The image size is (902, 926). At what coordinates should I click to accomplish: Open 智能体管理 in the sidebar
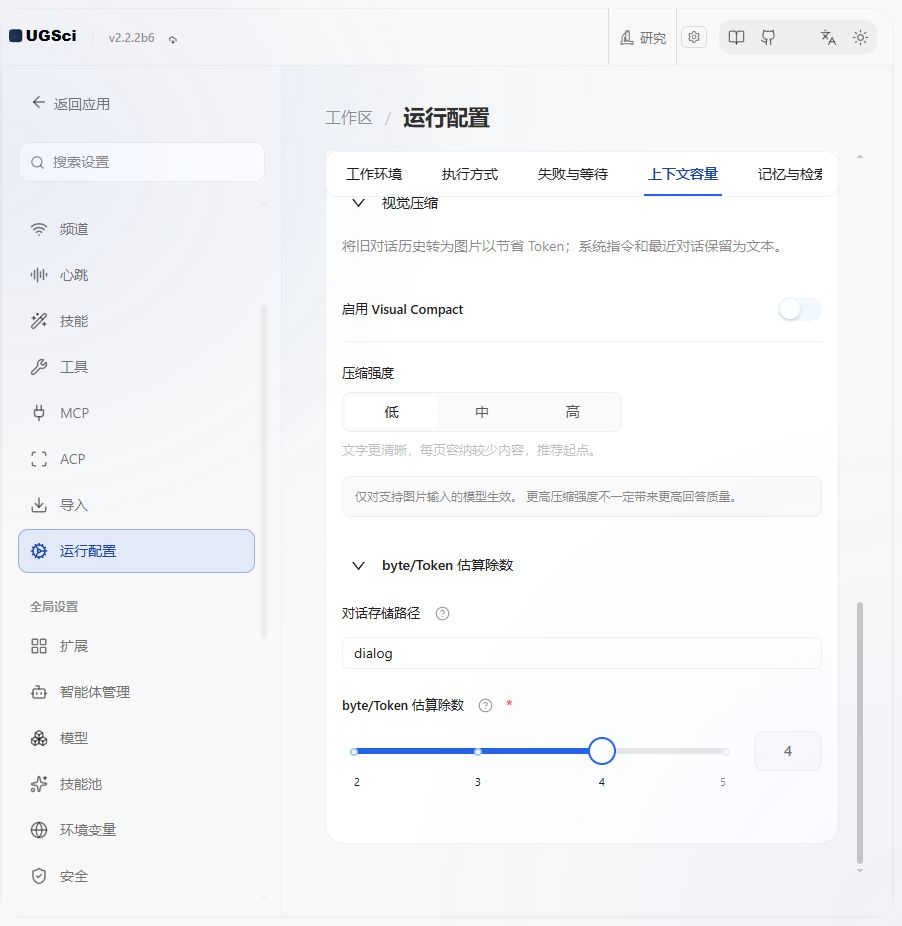point(136,692)
